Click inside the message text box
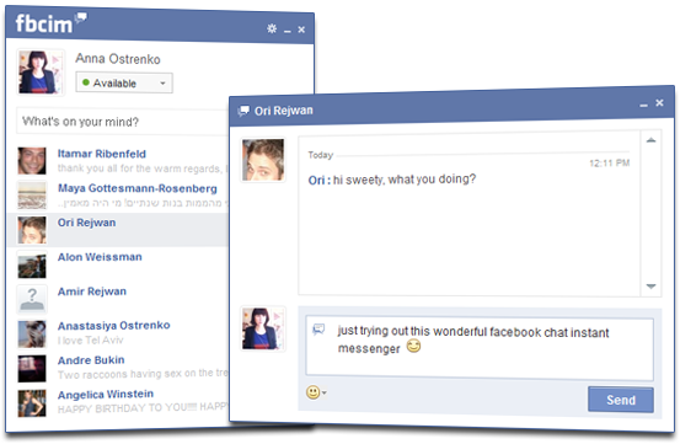680x444 pixels. pyautogui.click(x=479, y=347)
